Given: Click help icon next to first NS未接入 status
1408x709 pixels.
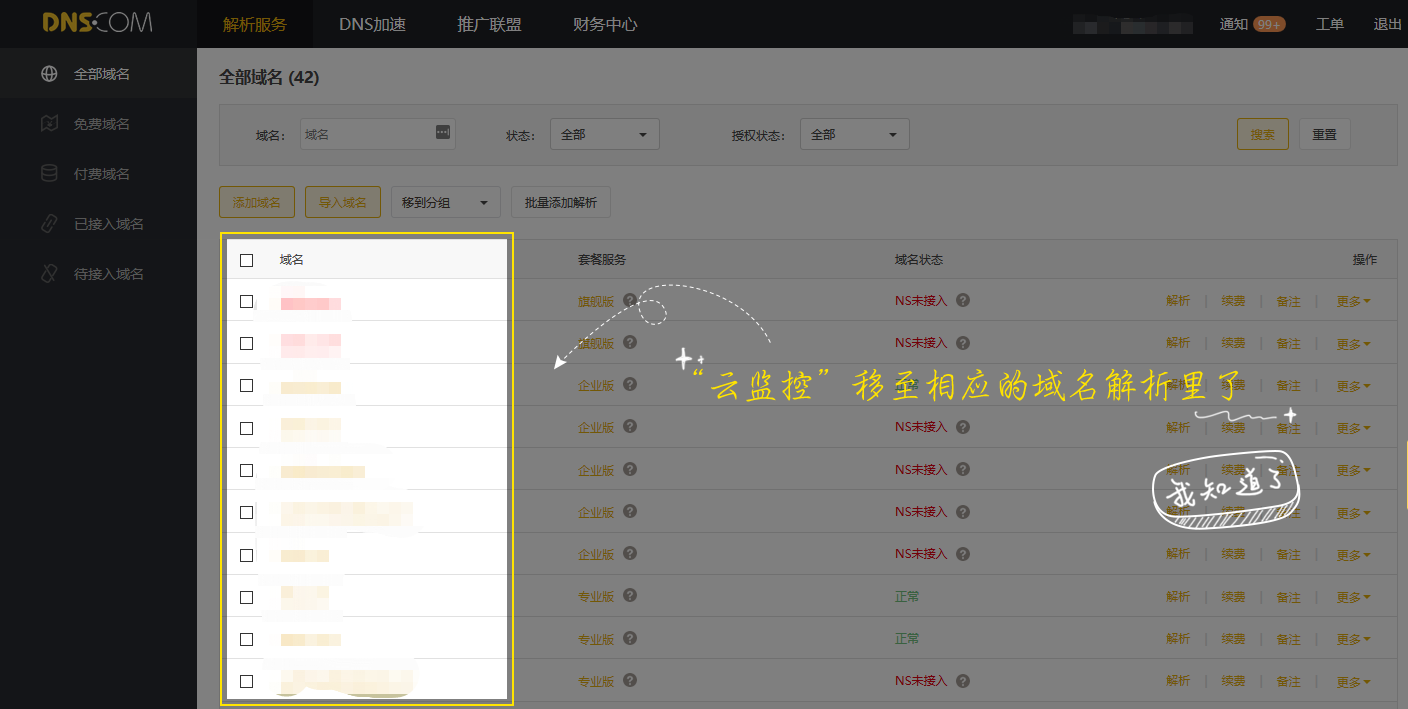Looking at the screenshot, I should pyautogui.click(x=962, y=300).
